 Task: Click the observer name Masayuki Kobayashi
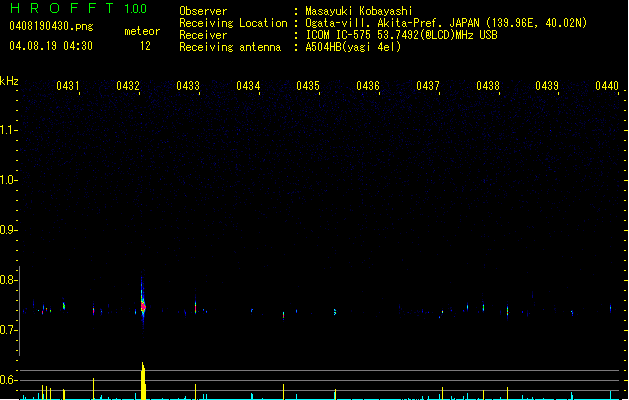click(x=359, y=11)
